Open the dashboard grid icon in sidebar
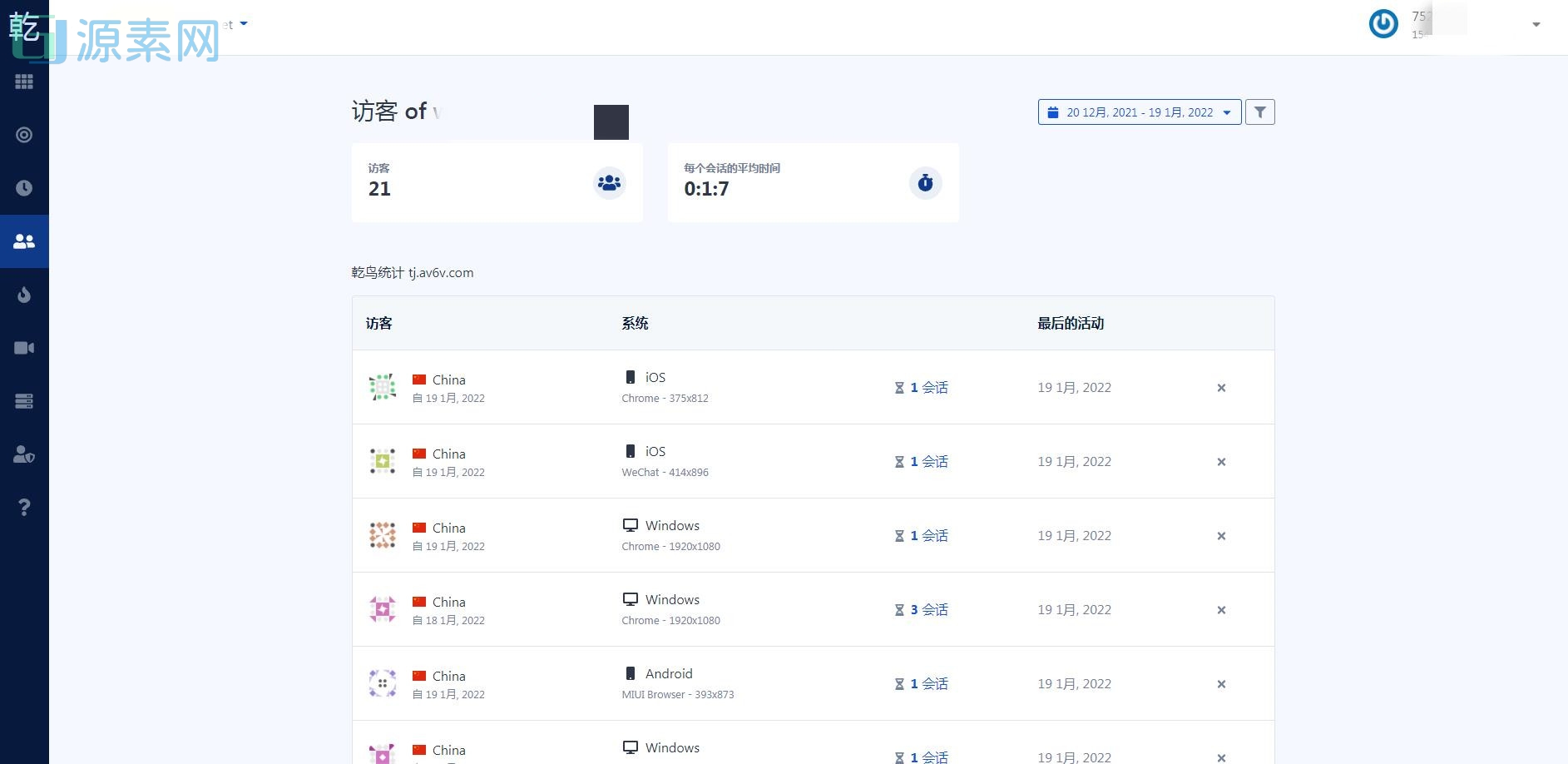 pos(24,81)
